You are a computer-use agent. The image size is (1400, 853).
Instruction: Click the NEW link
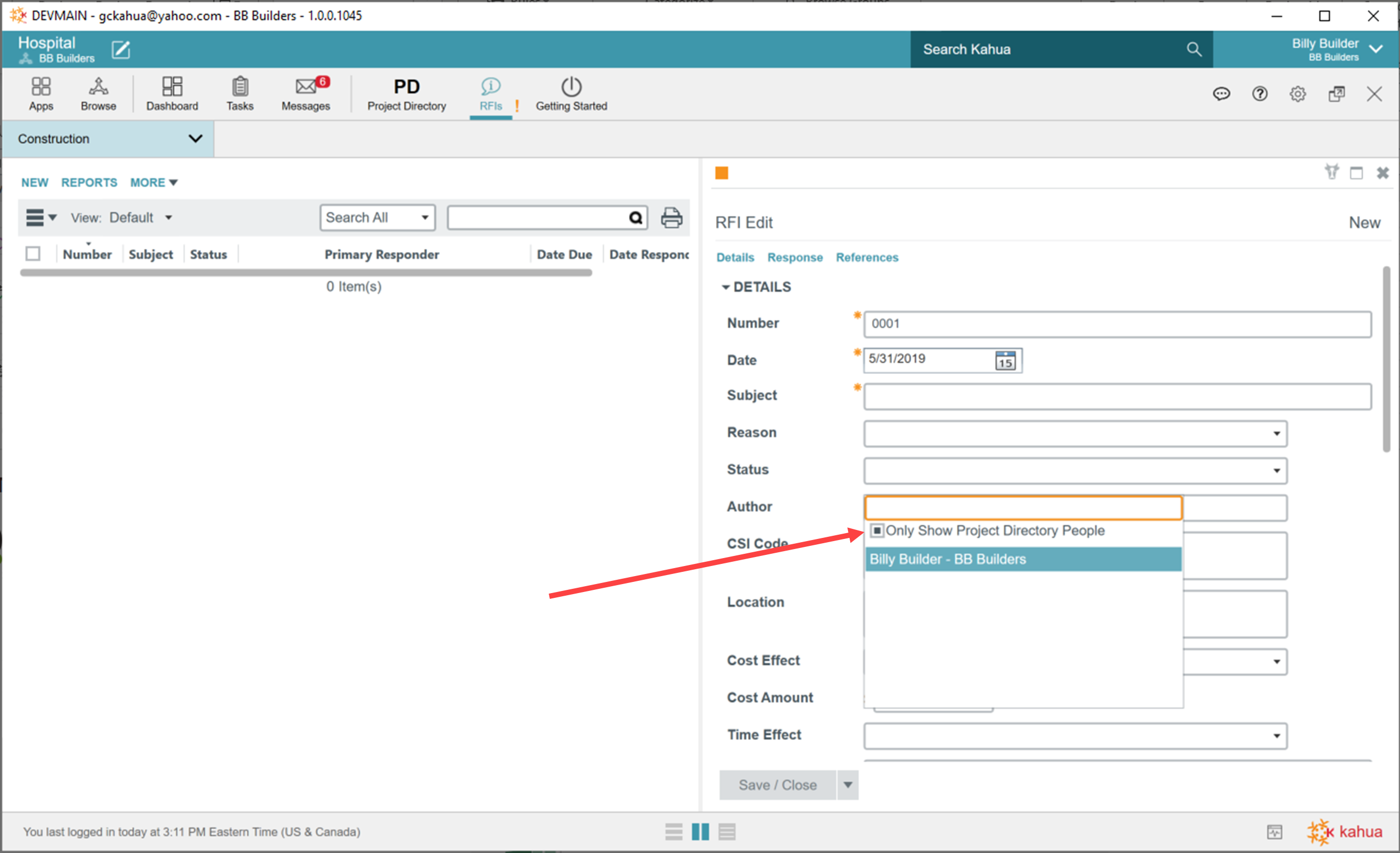pyautogui.click(x=34, y=182)
